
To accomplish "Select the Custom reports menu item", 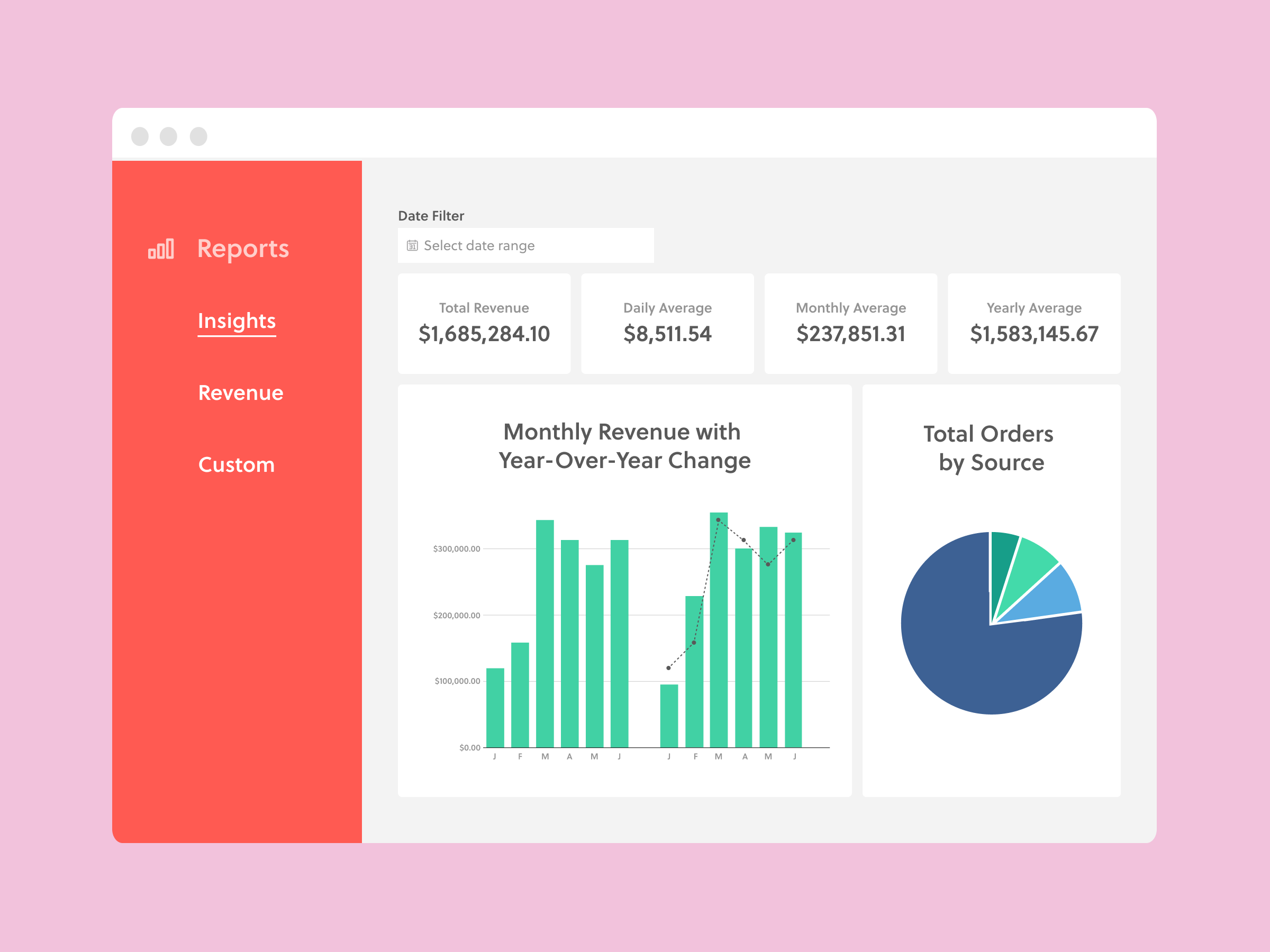I will click(x=236, y=464).
